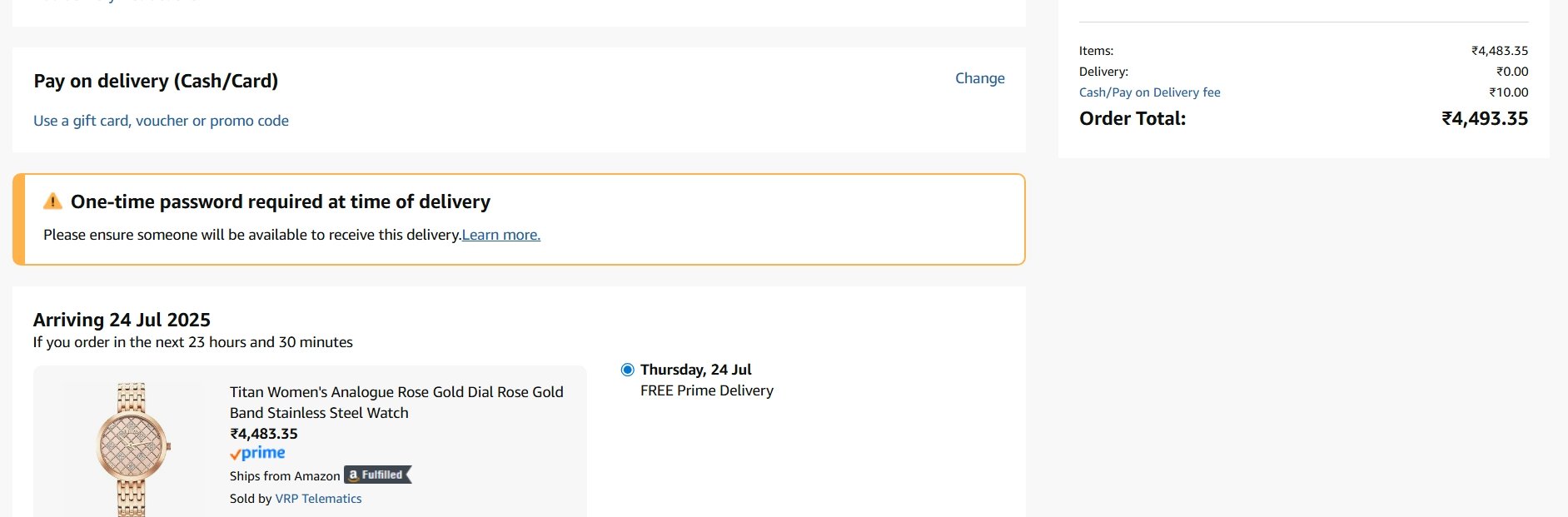Screen dimensions: 1568x517
Task: Select Thursday, 24 Jul delivery option
Action: click(x=628, y=370)
